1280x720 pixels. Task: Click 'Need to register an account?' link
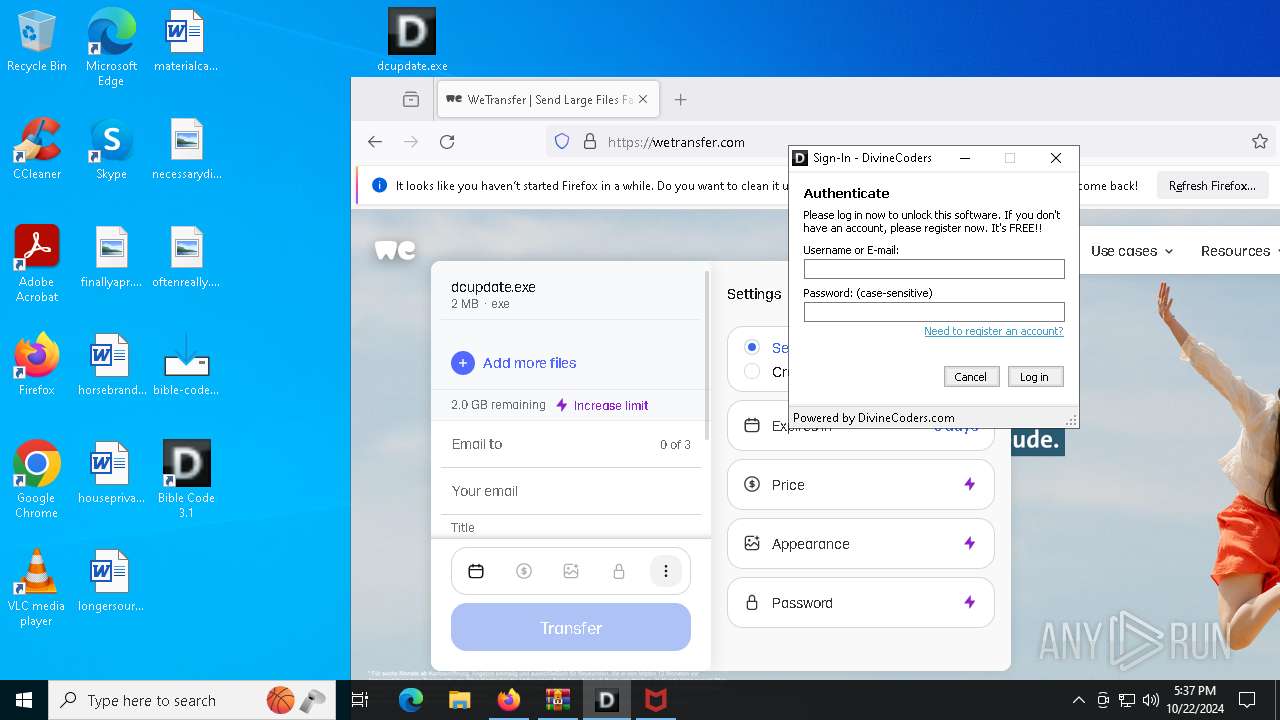pos(993,331)
